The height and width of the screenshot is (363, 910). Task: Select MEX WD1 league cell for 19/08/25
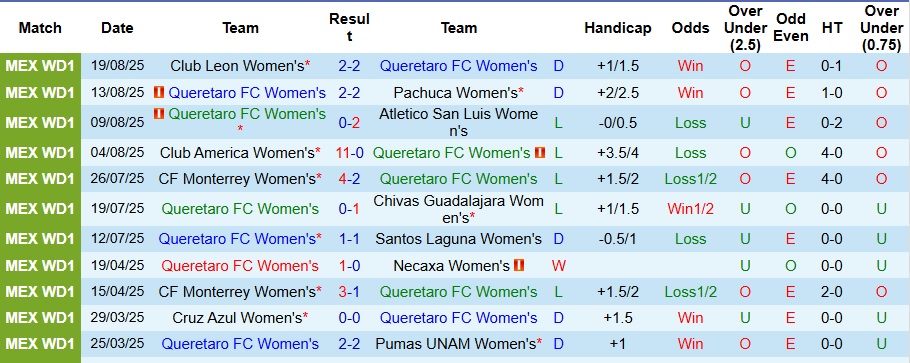pyautogui.click(x=40, y=66)
